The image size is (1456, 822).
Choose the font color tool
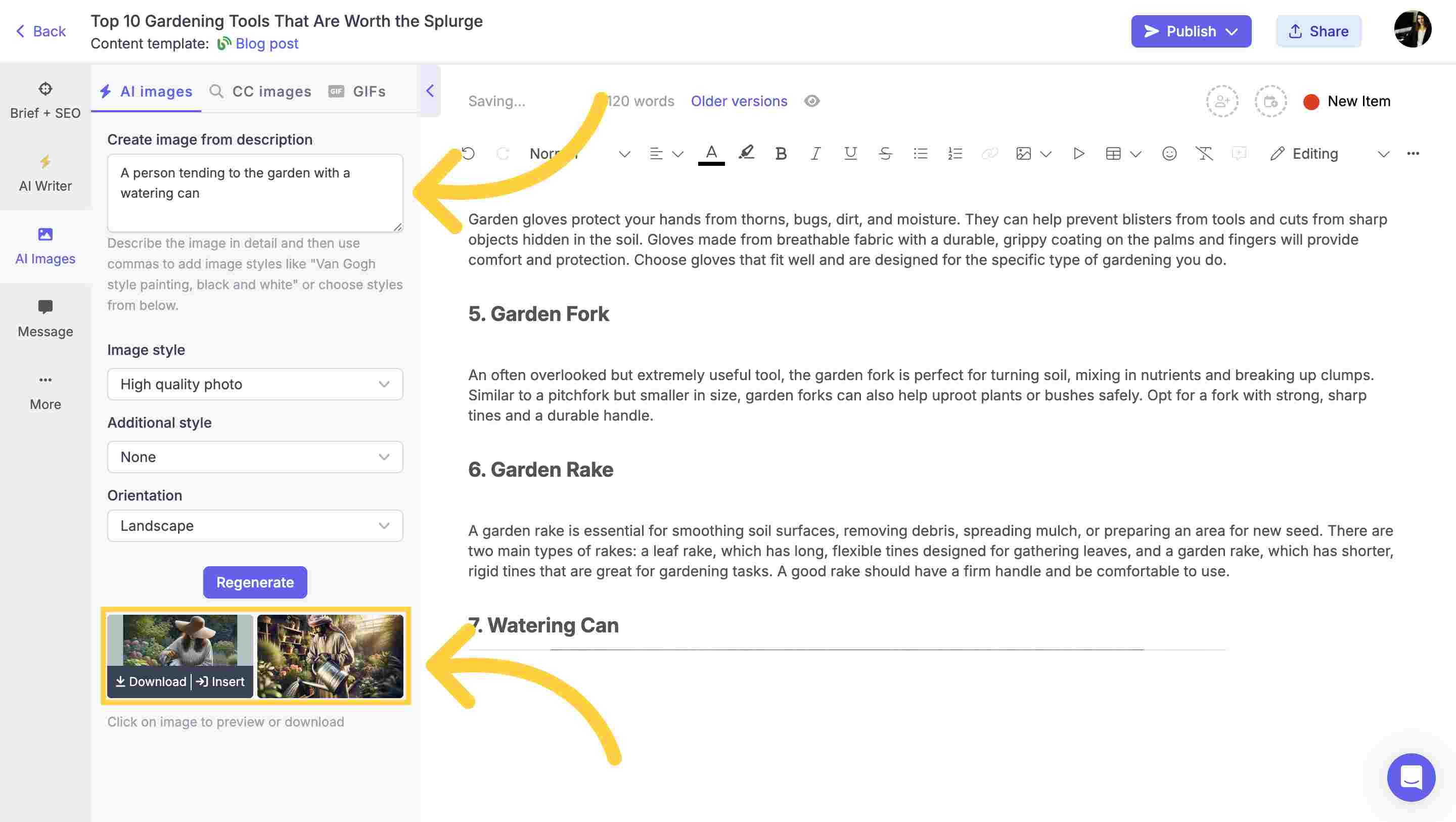(711, 154)
